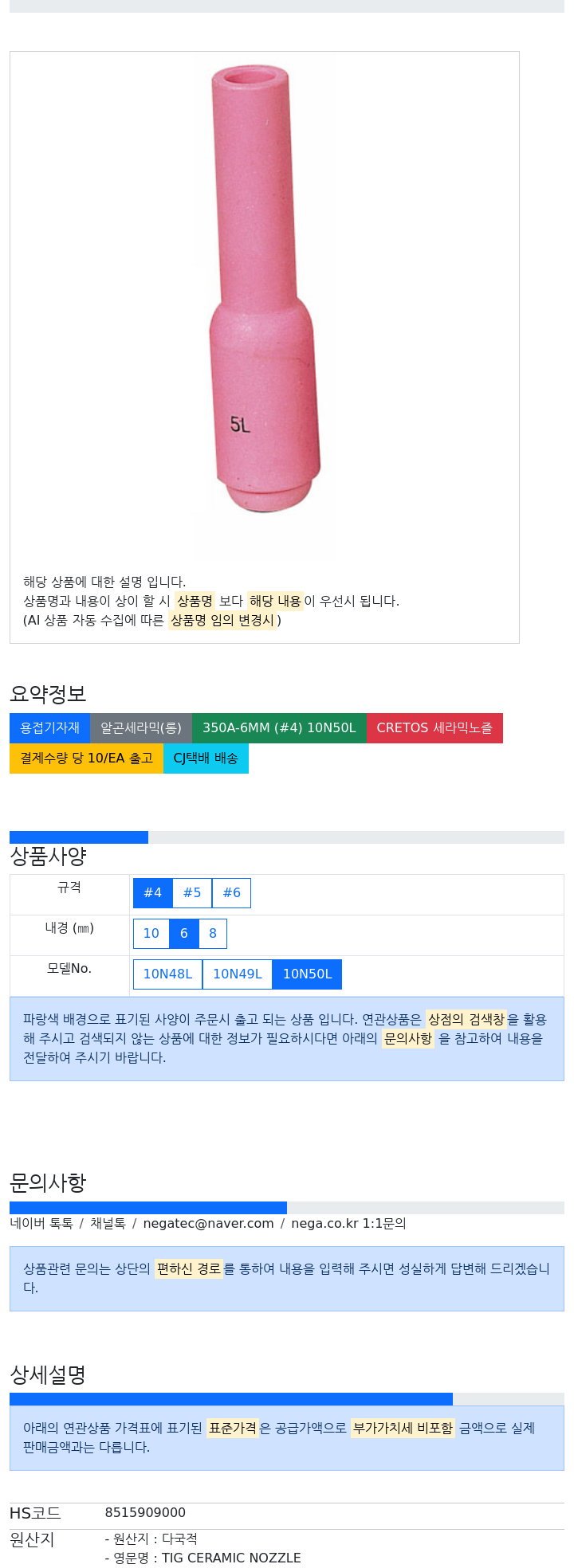The height and width of the screenshot is (1568, 574).
Task: Click the CJ택배 배송 cyan badge
Action: [206, 759]
